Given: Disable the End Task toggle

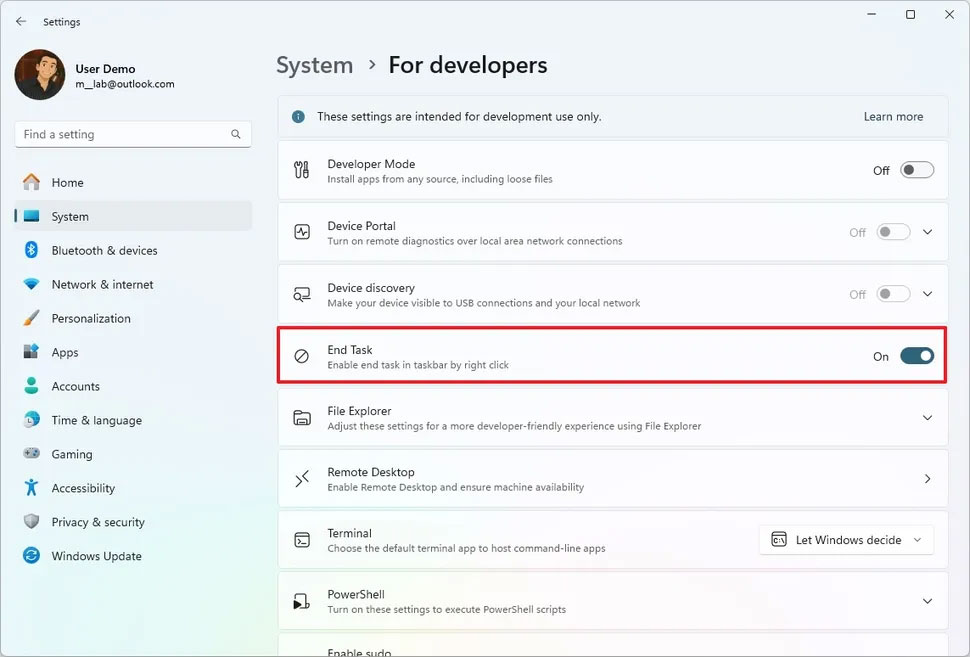Looking at the screenshot, I should point(916,356).
